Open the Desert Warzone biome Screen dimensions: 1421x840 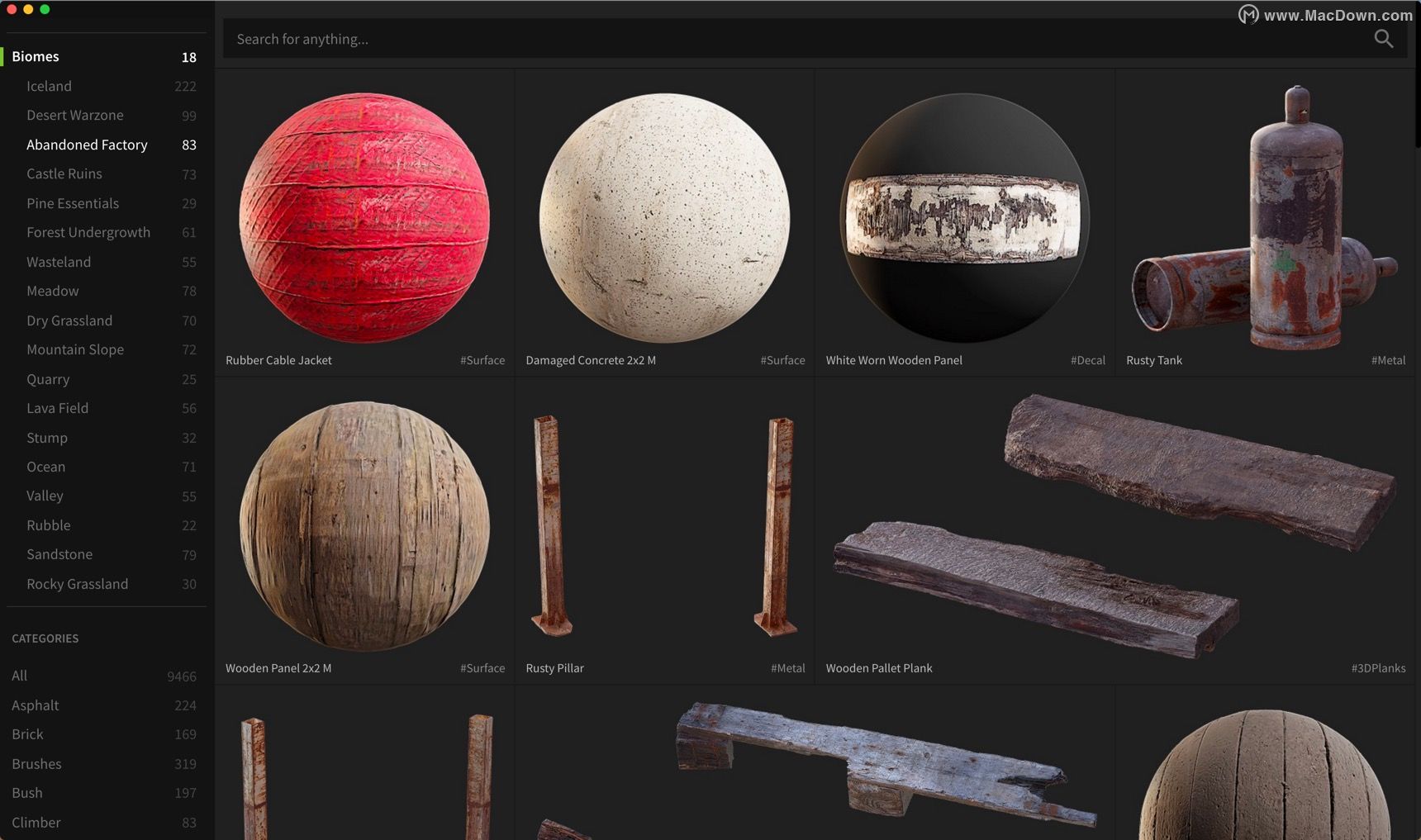pyautogui.click(x=104, y=116)
